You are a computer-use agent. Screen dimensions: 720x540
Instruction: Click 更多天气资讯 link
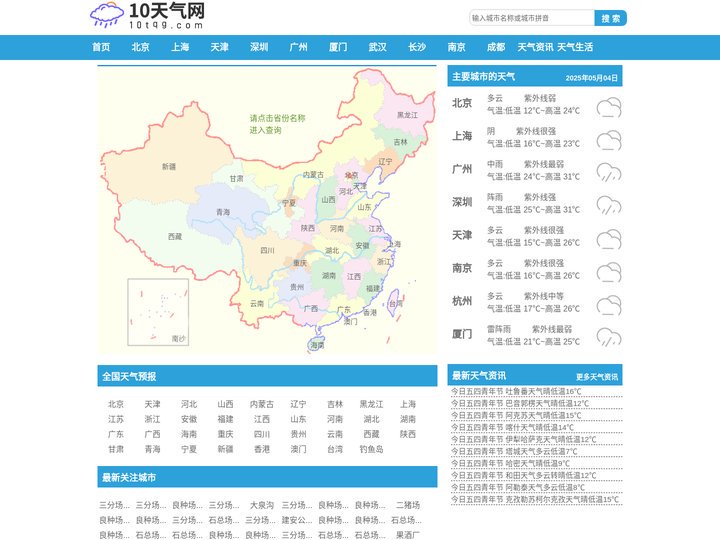597,377
